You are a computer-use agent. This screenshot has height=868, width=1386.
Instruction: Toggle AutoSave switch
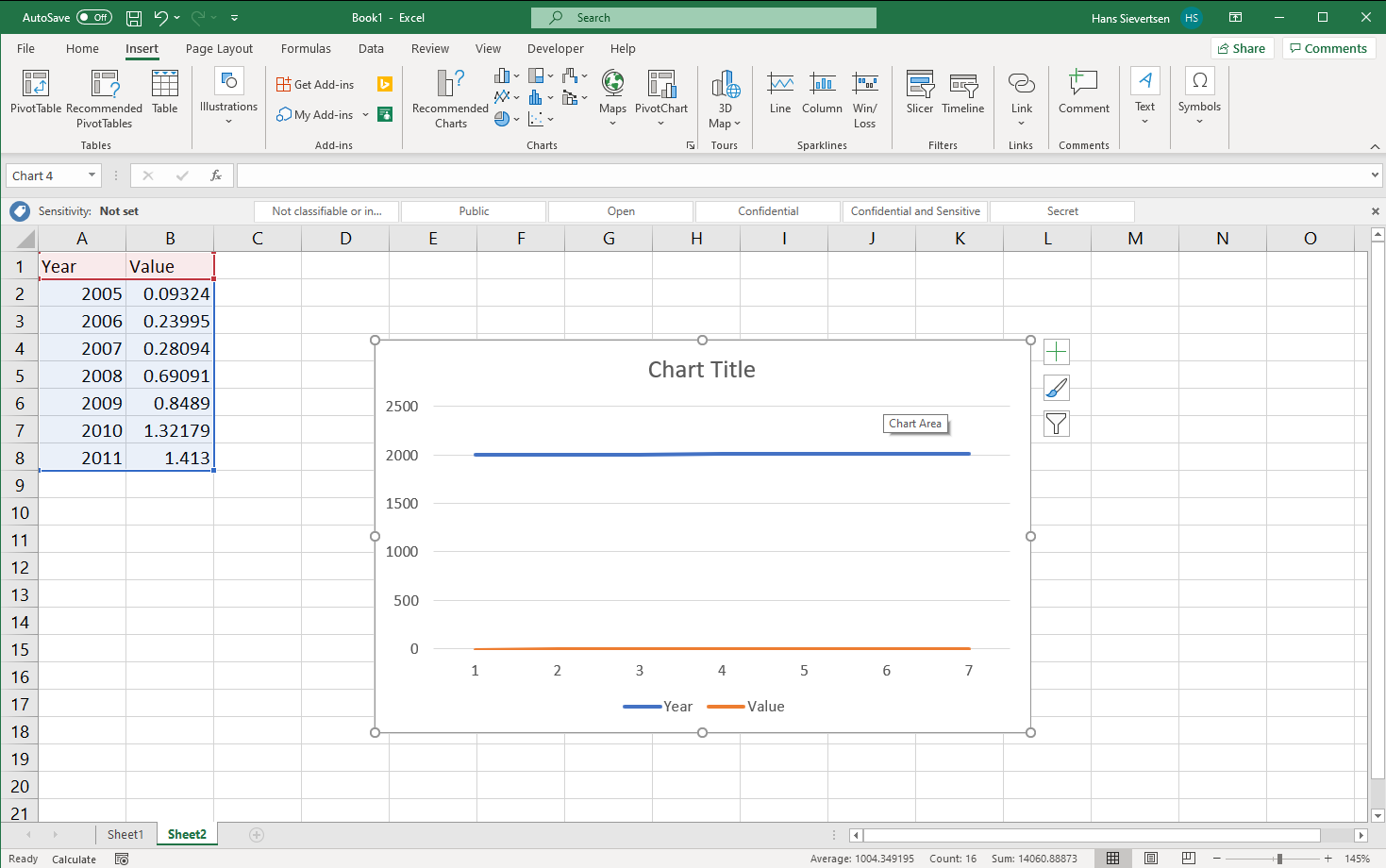pos(94,18)
